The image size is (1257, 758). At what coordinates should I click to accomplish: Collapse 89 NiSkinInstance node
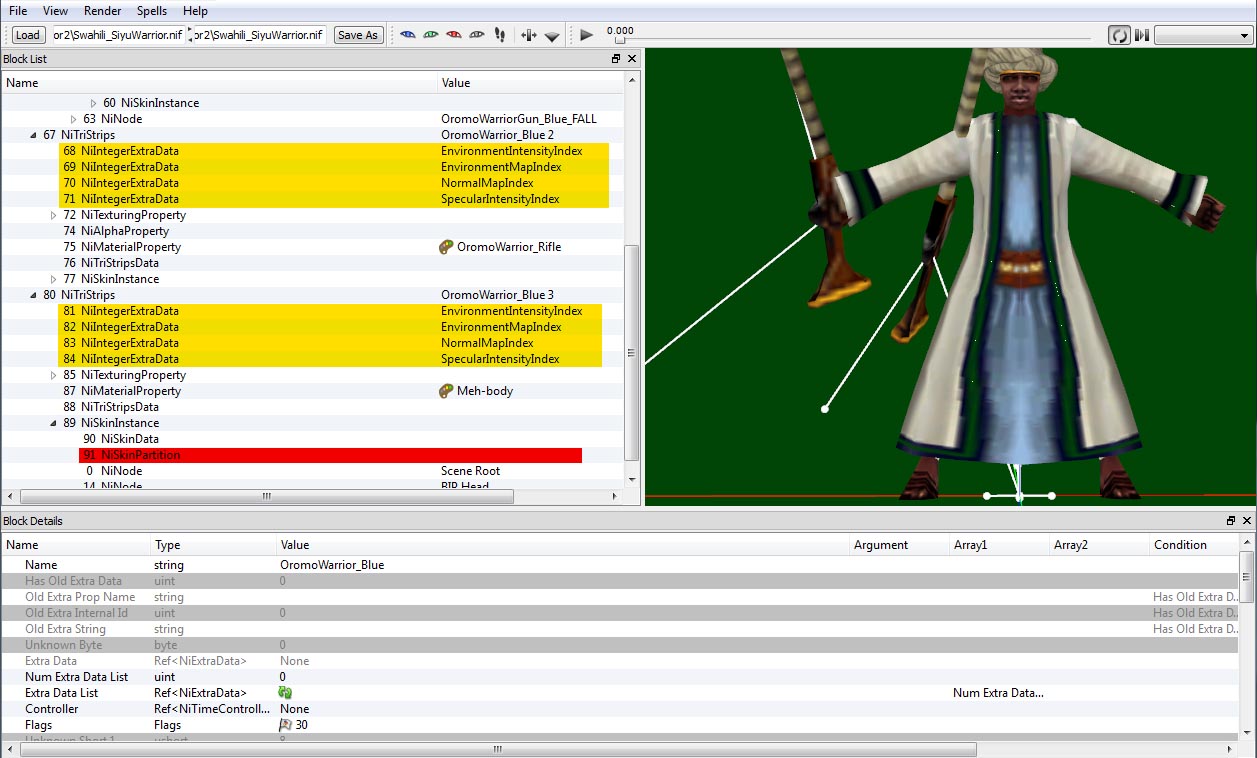[x=54, y=423]
